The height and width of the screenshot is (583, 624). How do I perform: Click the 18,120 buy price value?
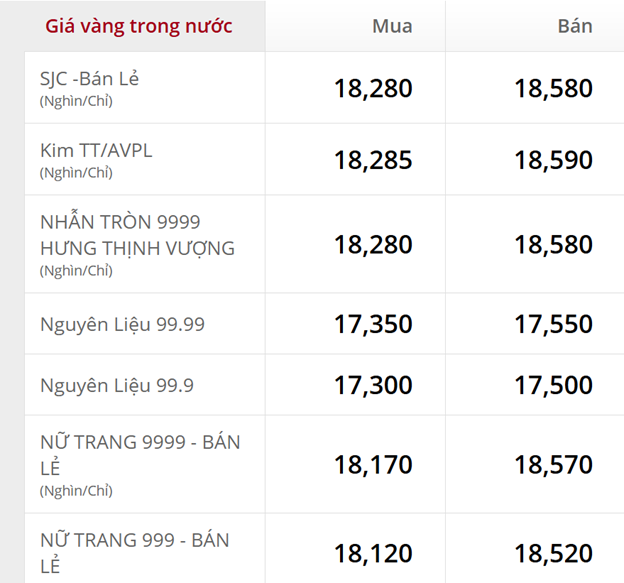[x=373, y=553]
